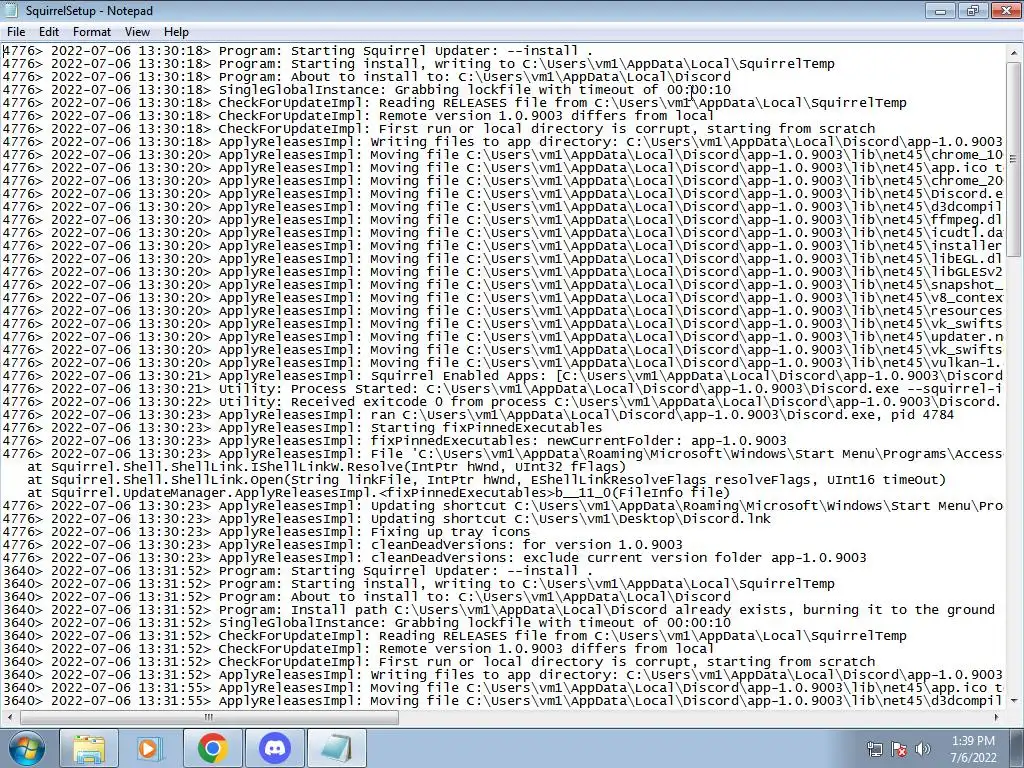Viewport: 1024px width, 768px height.
Task: Click the horizontal scrollbar thumb
Action: (209, 717)
